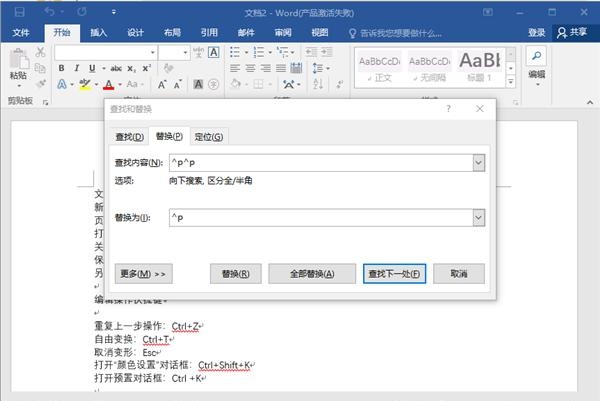Click the Cut scissors icon
600x401 pixels.
pyautogui.click(x=40, y=52)
